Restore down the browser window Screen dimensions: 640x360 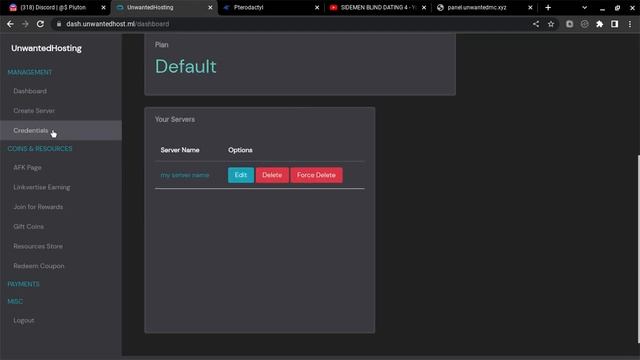point(618,7)
